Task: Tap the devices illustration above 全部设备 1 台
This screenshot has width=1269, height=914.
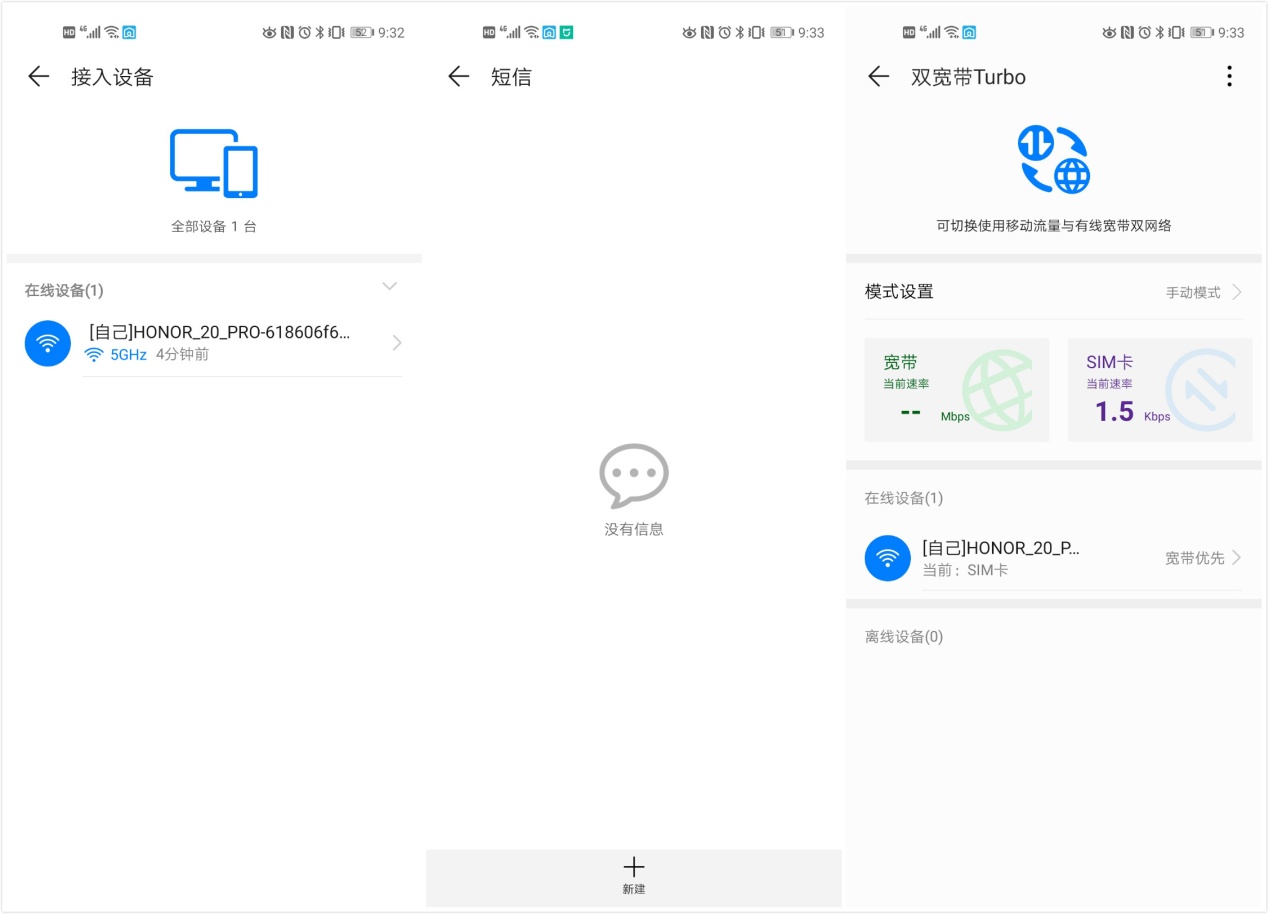Action: tap(214, 160)
